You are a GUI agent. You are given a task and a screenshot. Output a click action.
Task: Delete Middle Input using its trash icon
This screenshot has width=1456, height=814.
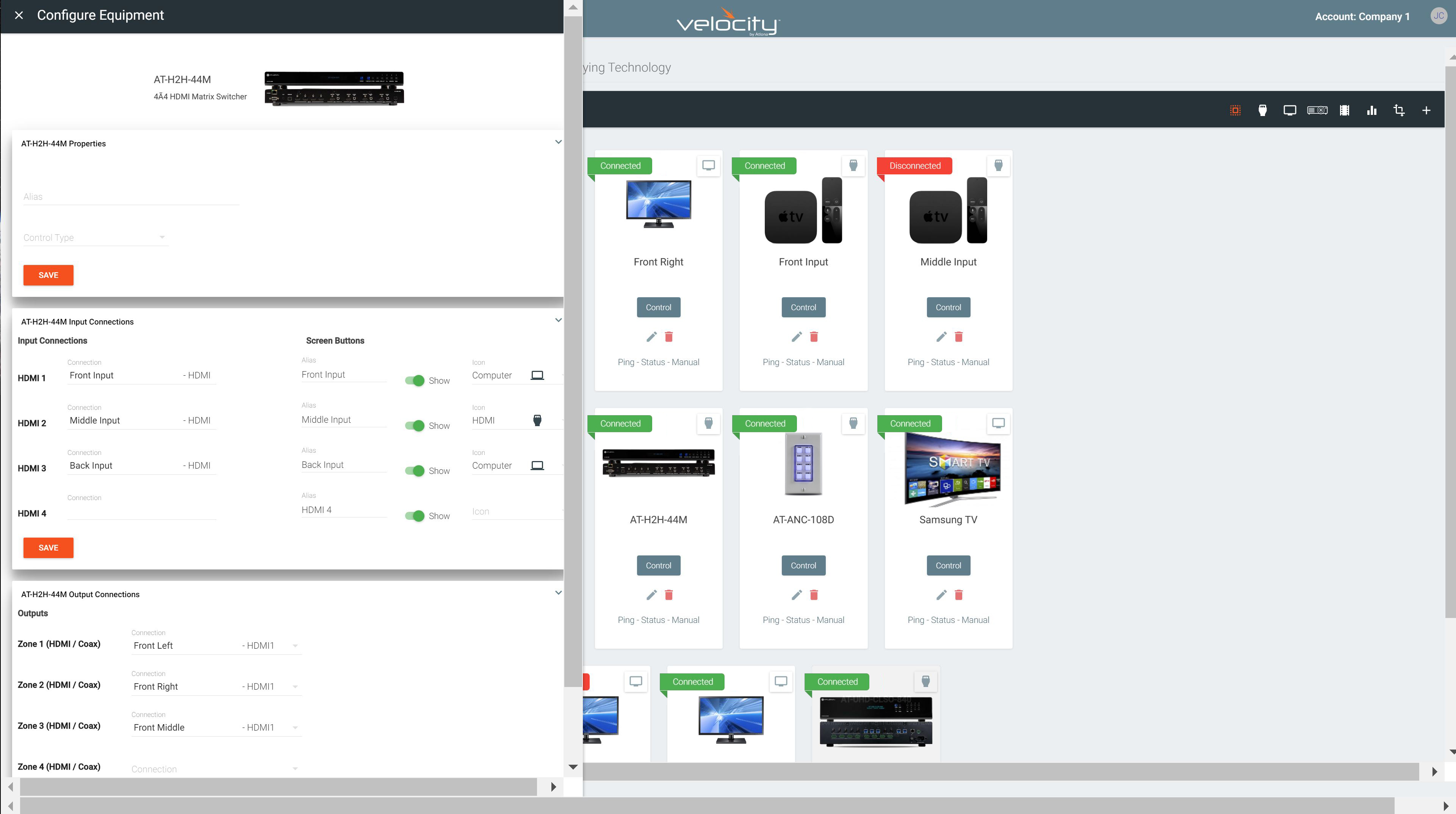958,337
